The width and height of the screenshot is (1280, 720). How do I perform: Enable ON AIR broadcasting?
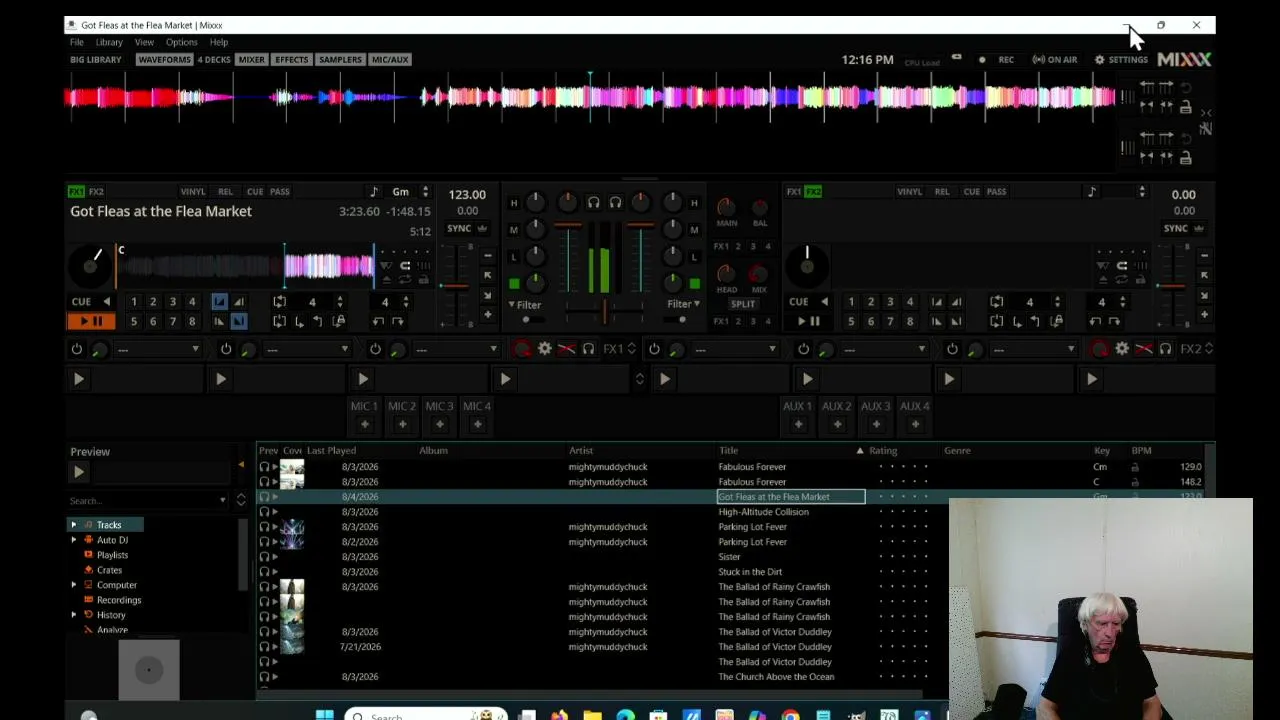(1055, 60)
